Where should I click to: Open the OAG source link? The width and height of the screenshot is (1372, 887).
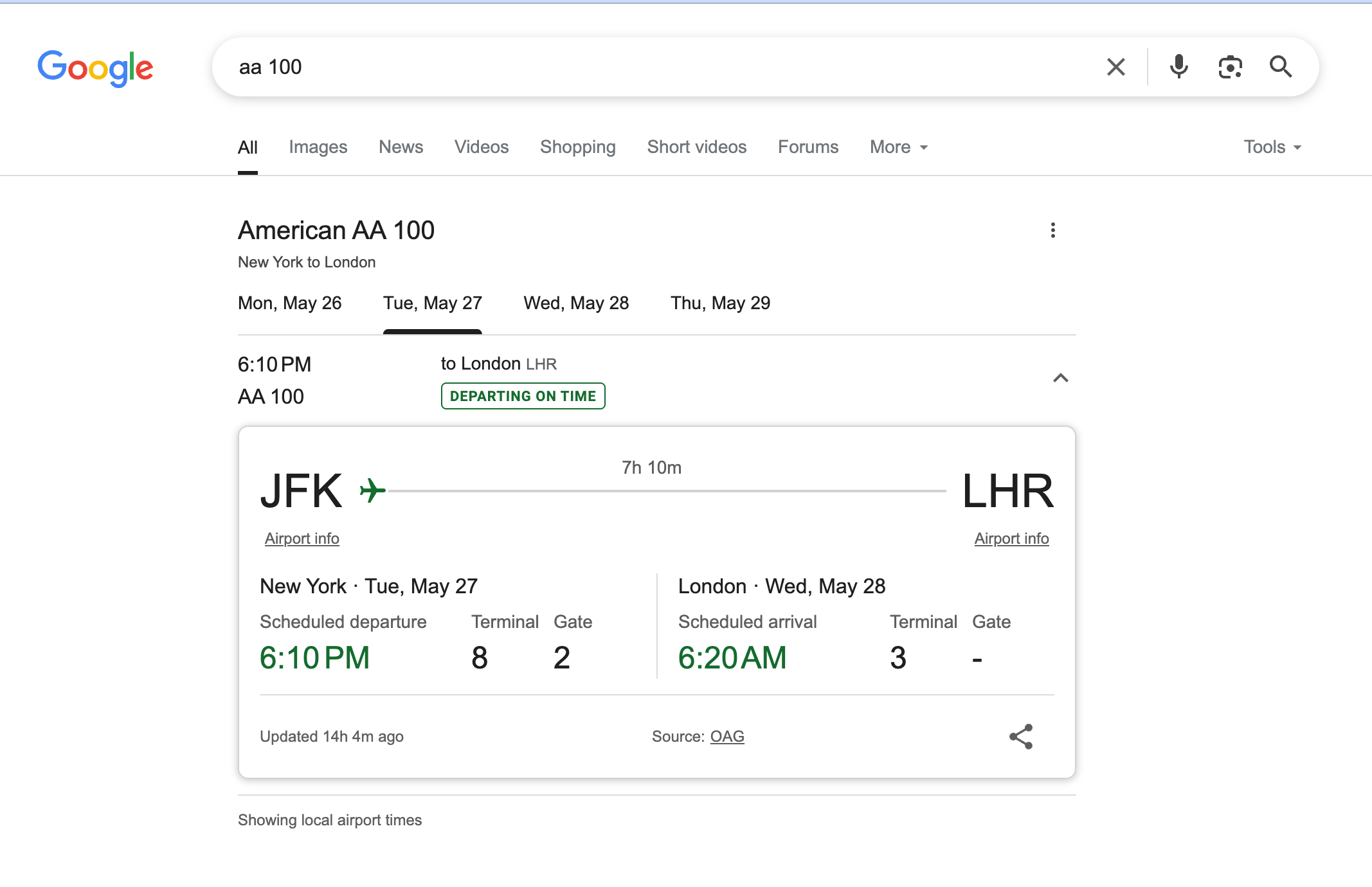click(x=727, y=737)
